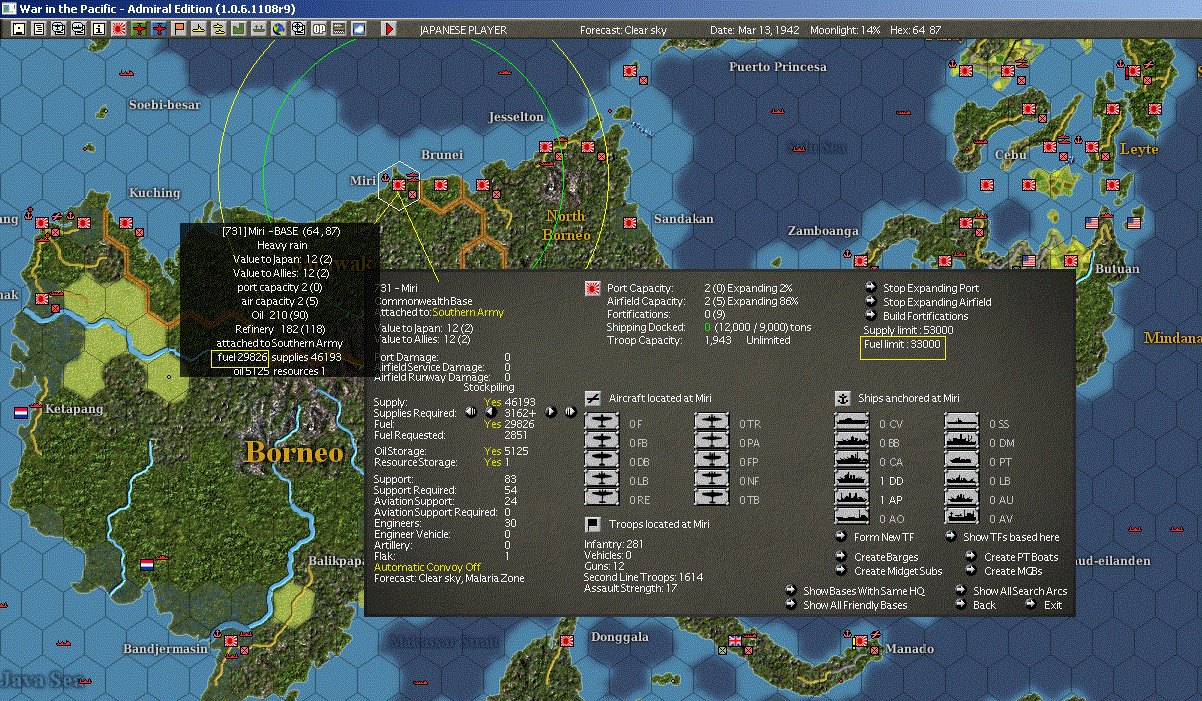
Task: Click the night fighter (NF) aircraft icon
Action: (x=714, y=479)
